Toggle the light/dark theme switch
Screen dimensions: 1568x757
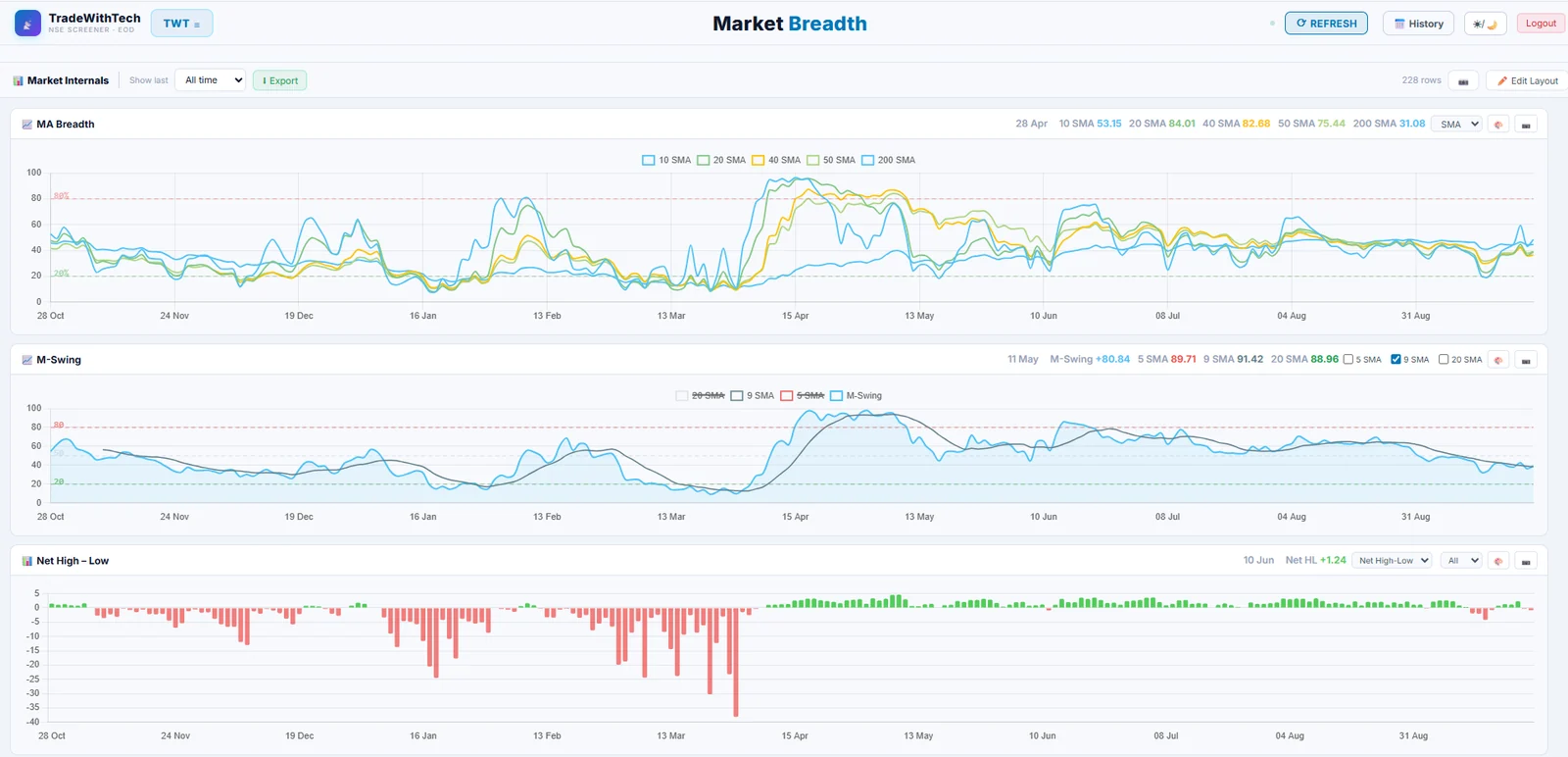[x=1485, y=24]
